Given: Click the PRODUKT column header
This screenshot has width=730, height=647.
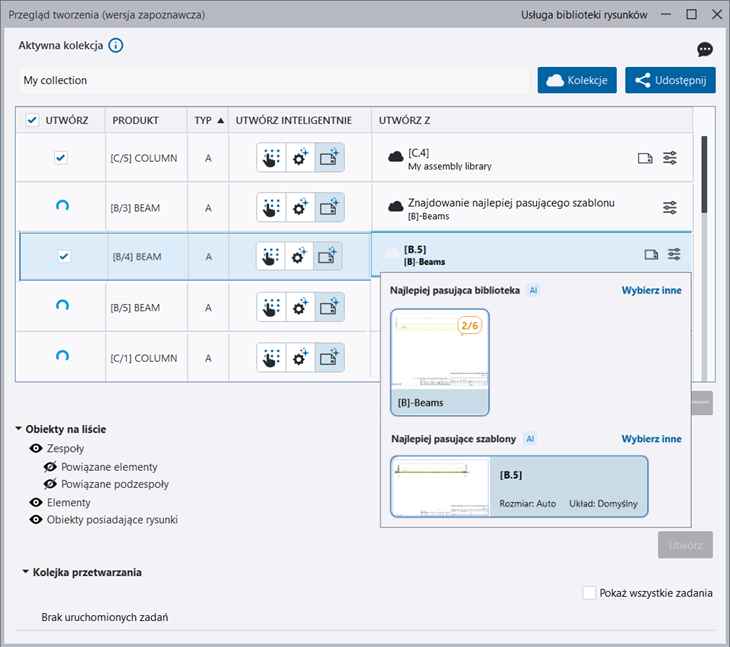Looking at the screenshot, I should [x=136, y=120].
